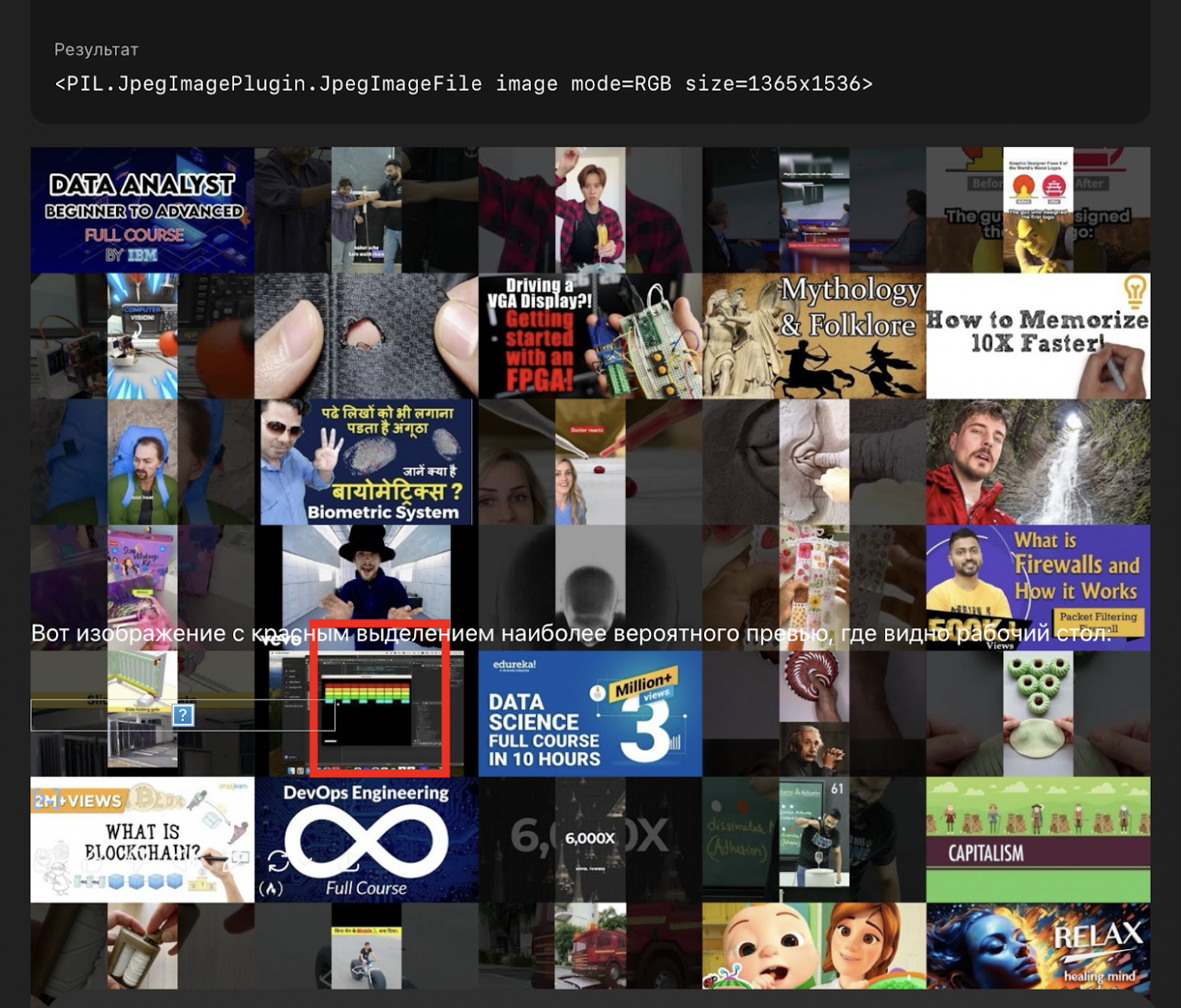Open thumbnail showing hole in gray fabric
The image size is (1181, 1008).
[x=366, y=336]
